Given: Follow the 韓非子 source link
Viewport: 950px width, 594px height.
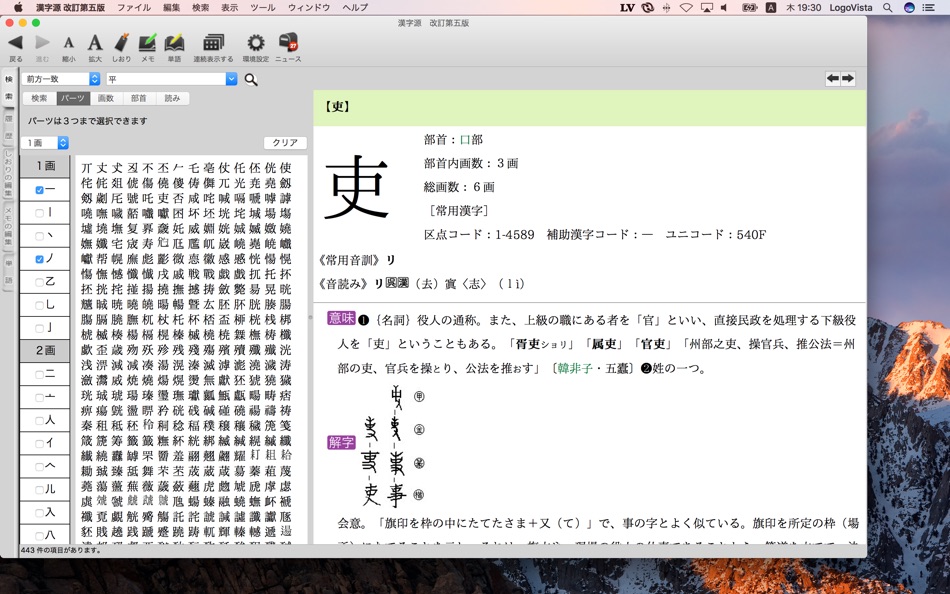Looking at the screenshot, I should click(574, 368).
